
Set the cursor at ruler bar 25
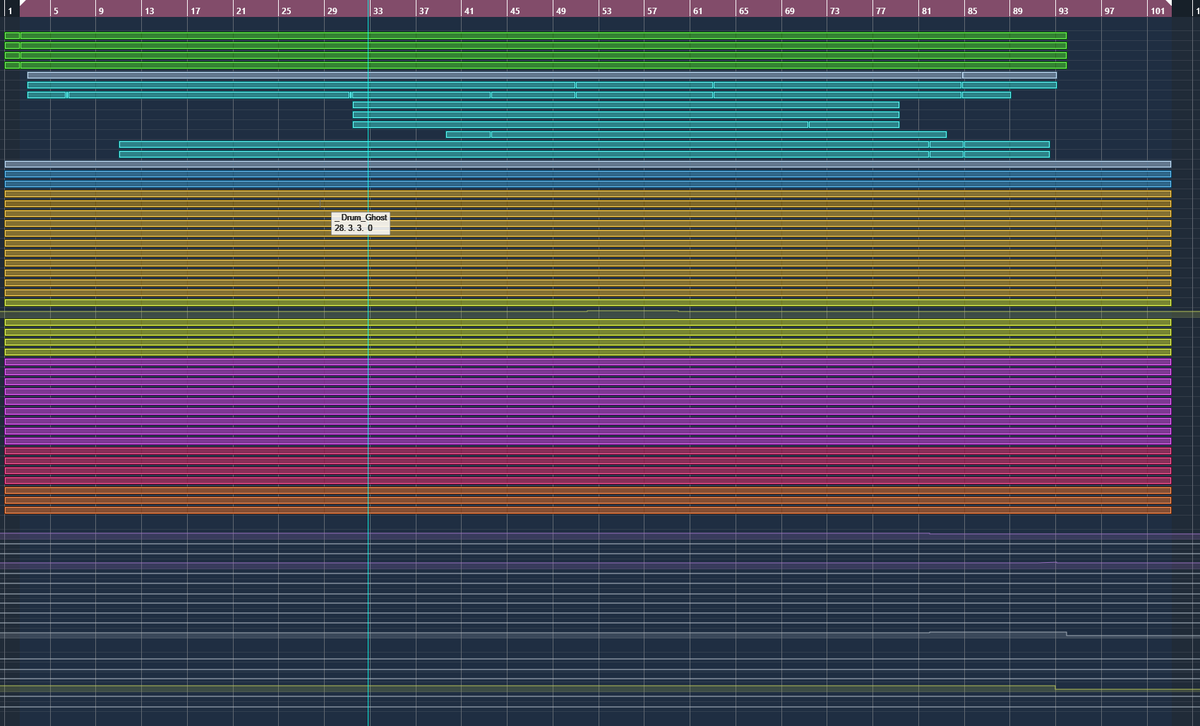tap(286, 11)
